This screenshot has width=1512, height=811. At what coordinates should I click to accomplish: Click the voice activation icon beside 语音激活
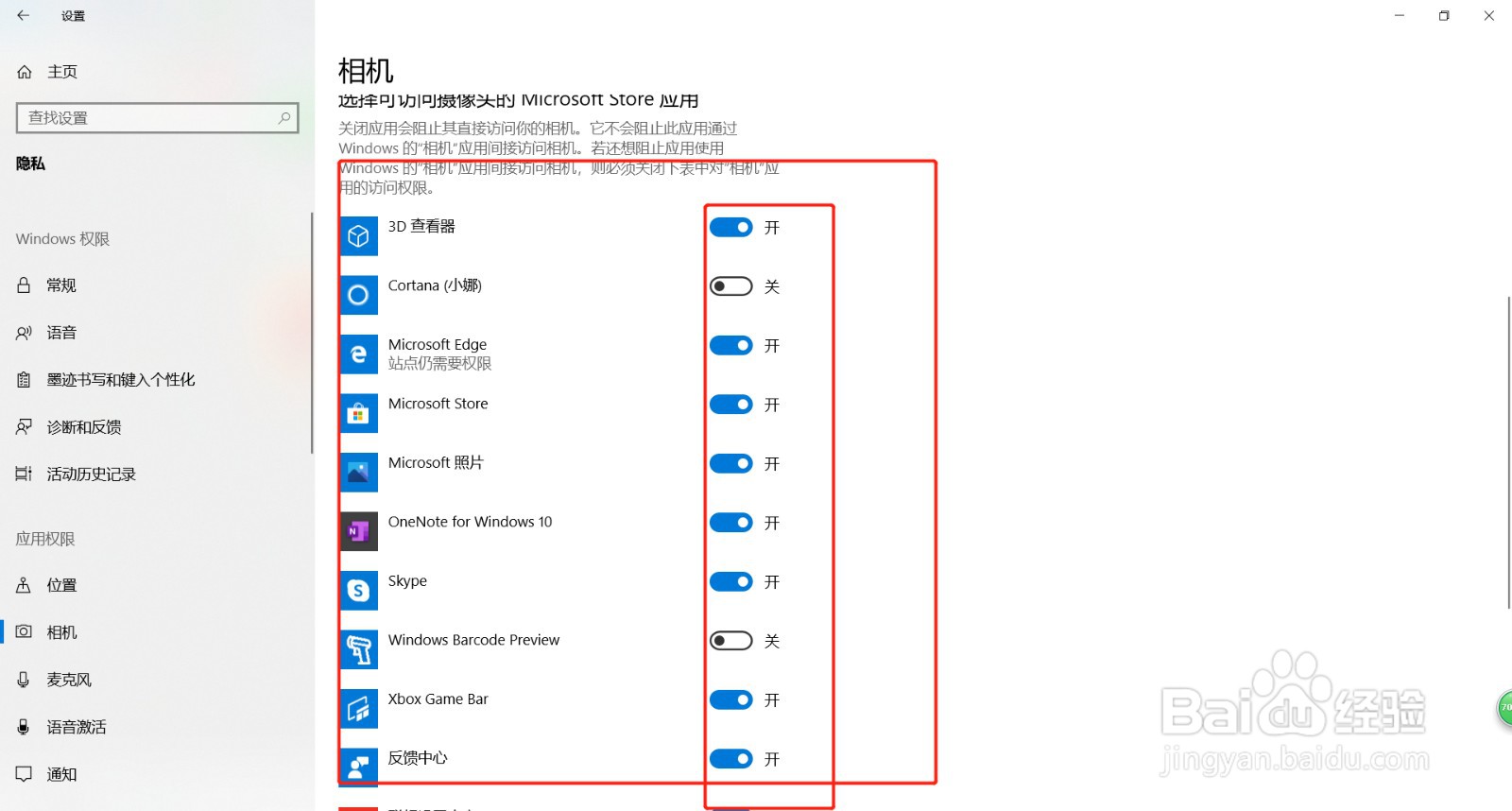pyautogui.click(x=24, y=727)
